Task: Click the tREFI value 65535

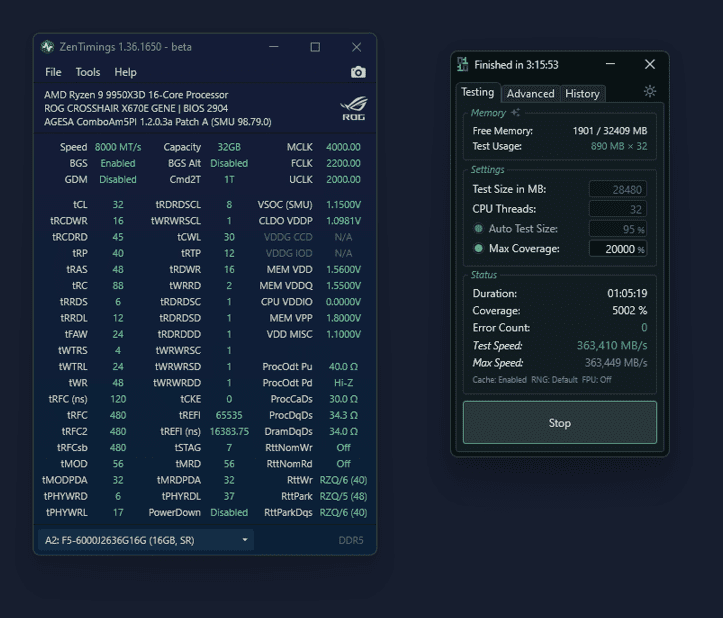Action: [229, 415]
